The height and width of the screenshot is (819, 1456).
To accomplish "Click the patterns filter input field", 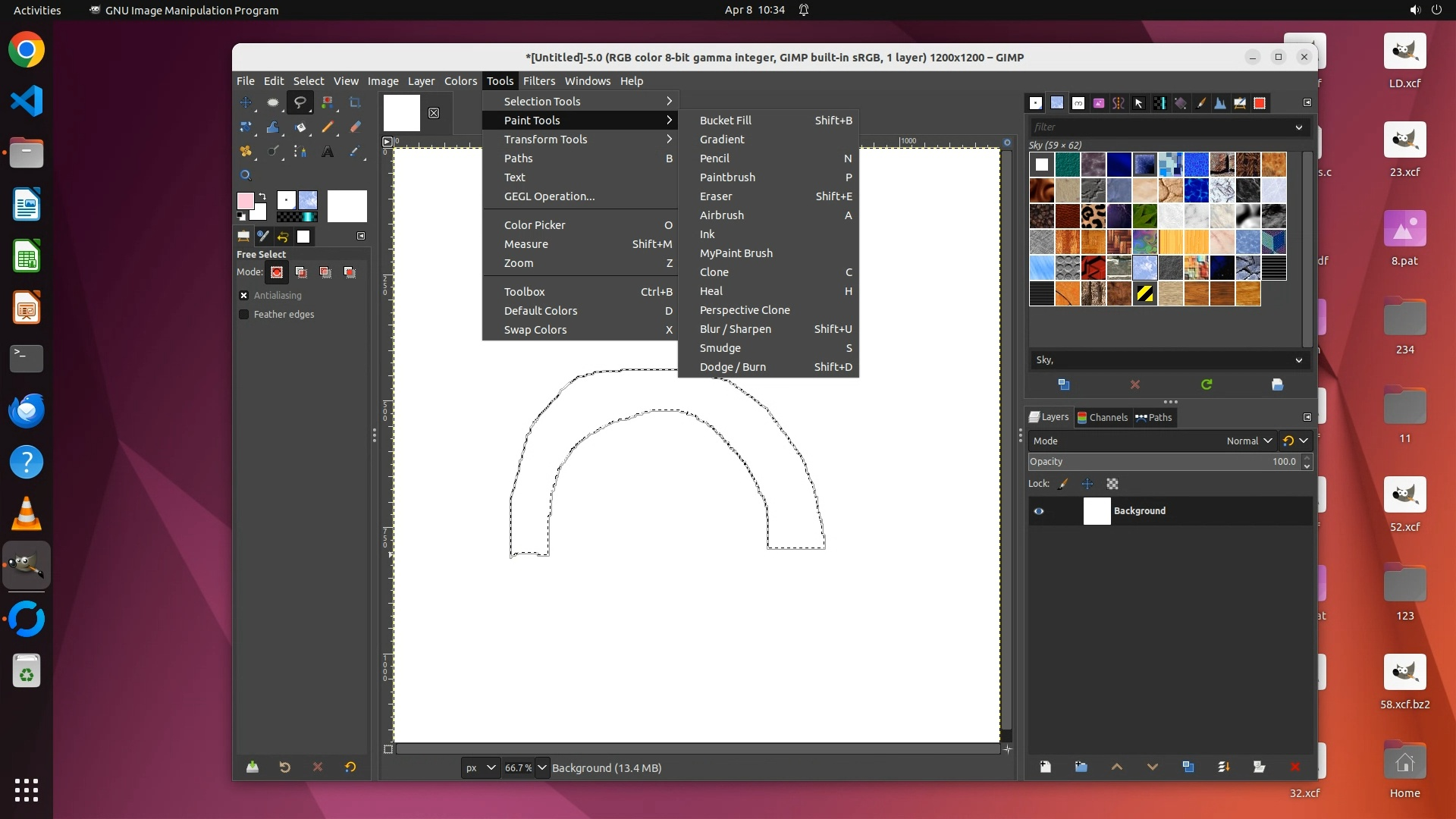I will (x=1160, y=127).
